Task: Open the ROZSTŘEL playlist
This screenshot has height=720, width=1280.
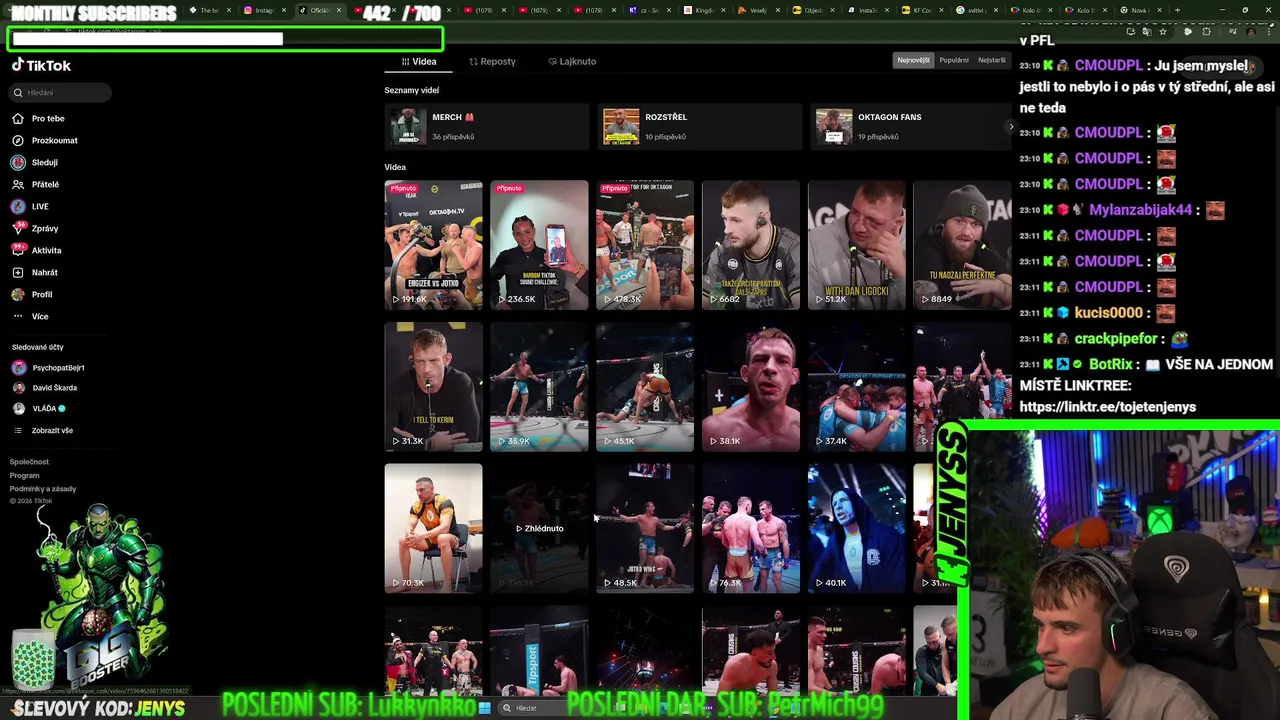Action: (x=698, y=126)
